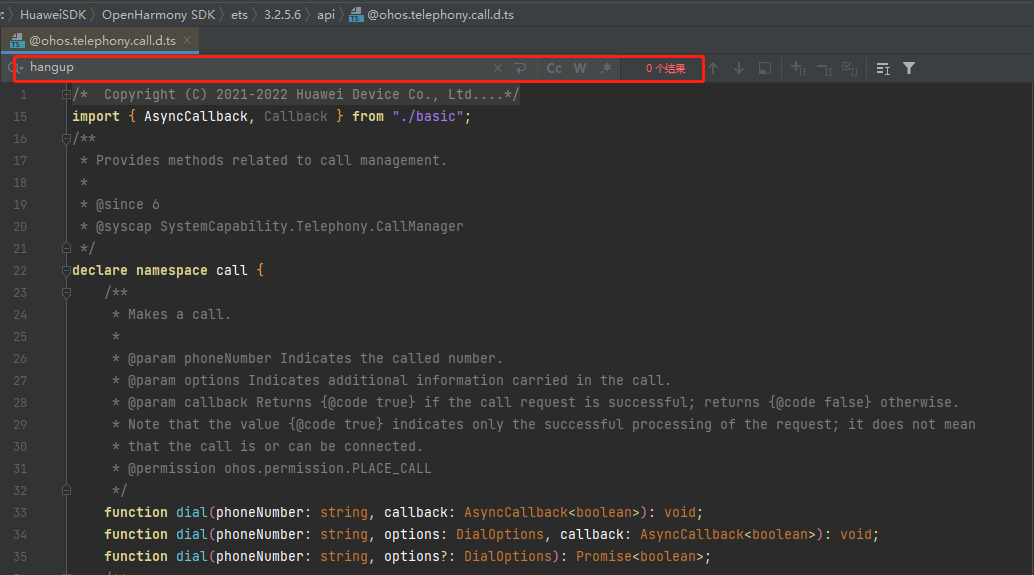This screenshot has width=1034, height=575.
Task: Collapse the doc comment starting line 16
Action: pyautogui.click(x=66, y=138)
